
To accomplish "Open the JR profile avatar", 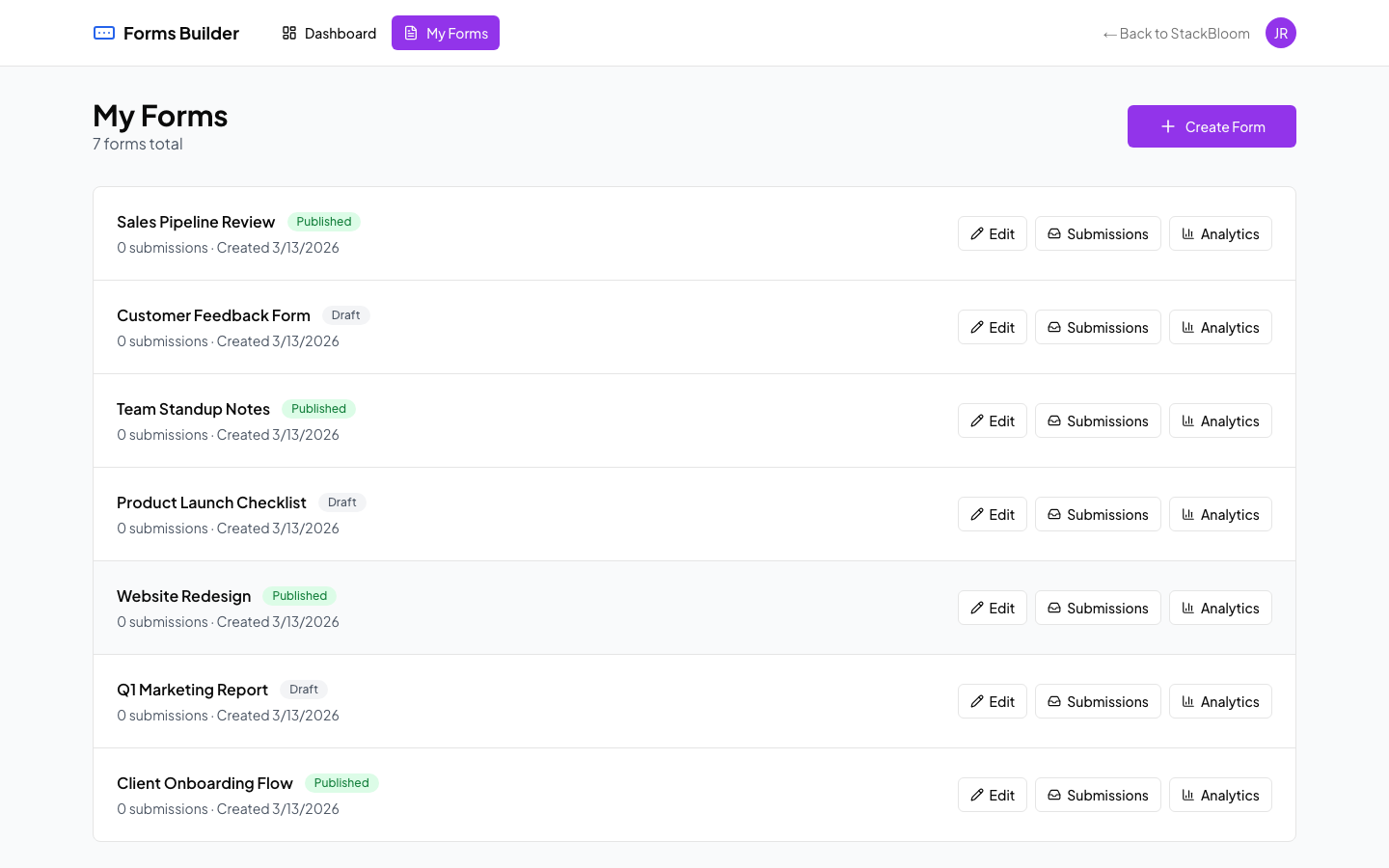I will (1281, 32).
